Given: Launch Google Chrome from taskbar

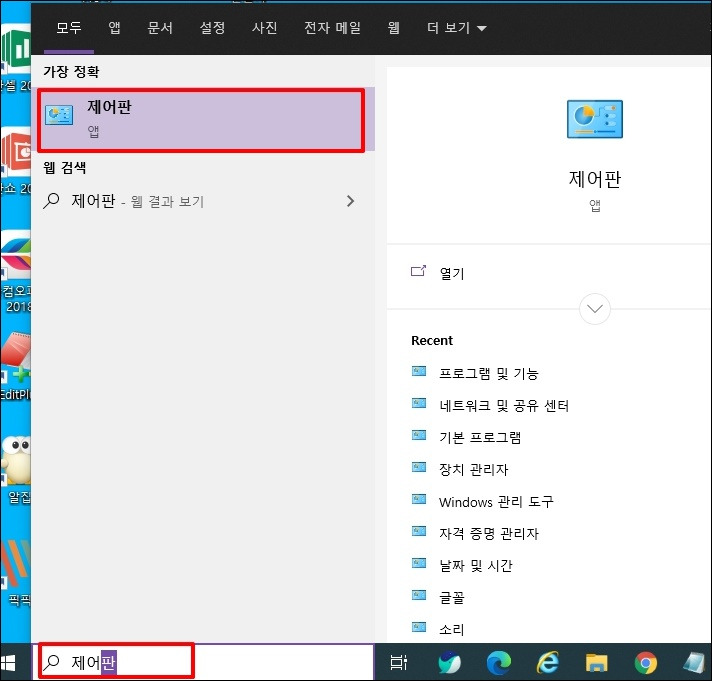Looking at the screenshot, I should click(646, 663).
